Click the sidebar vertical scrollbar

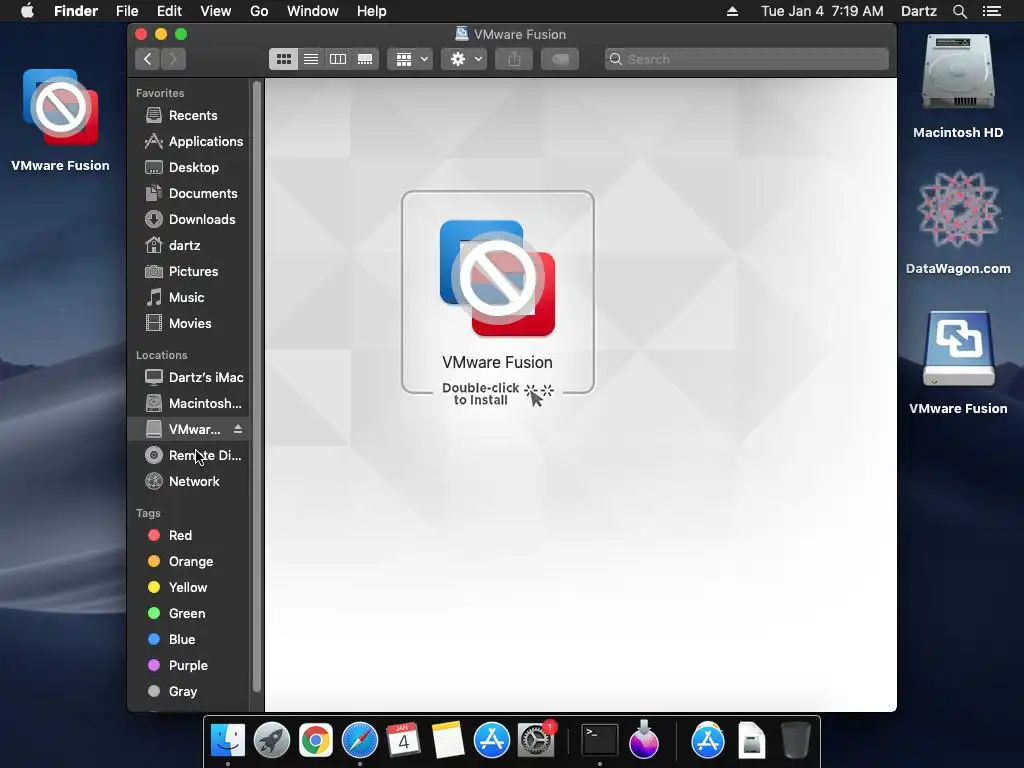(257, 385)
